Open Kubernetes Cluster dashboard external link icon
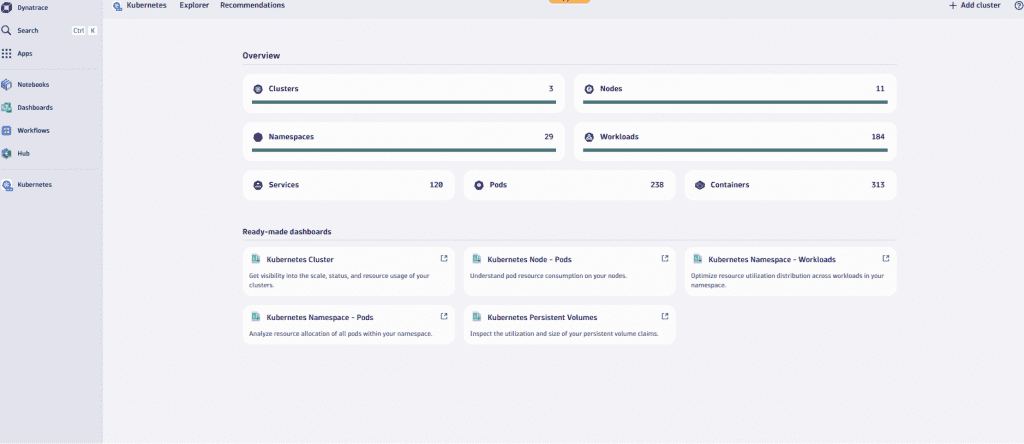The image size is (1024, 444). [444, 259]
